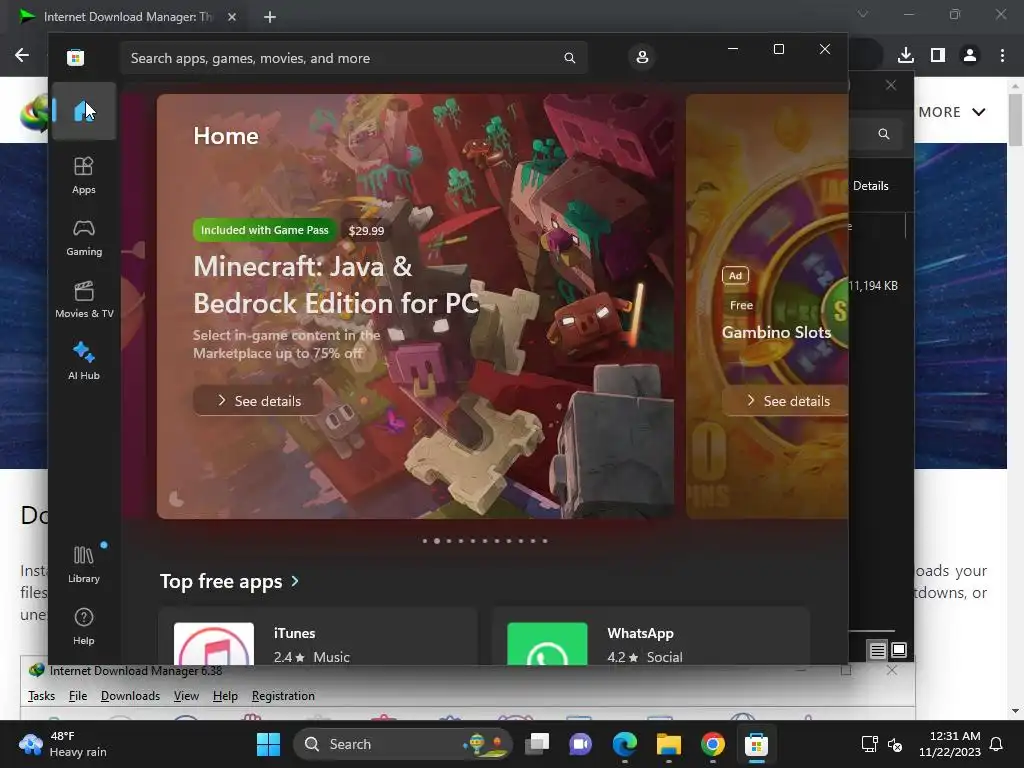Open the weather widget showing Heavy rain

point(63,744)
